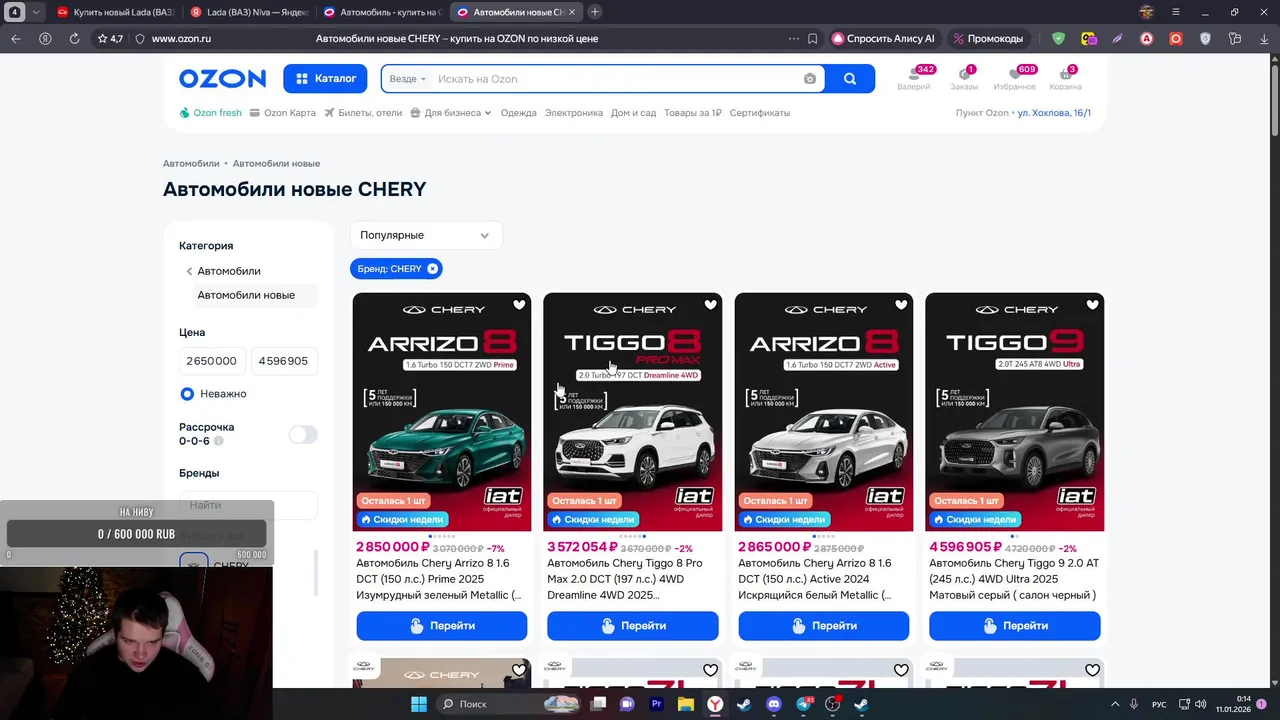Switch to the Купить новый Lada tab

(x=114, y=12)
